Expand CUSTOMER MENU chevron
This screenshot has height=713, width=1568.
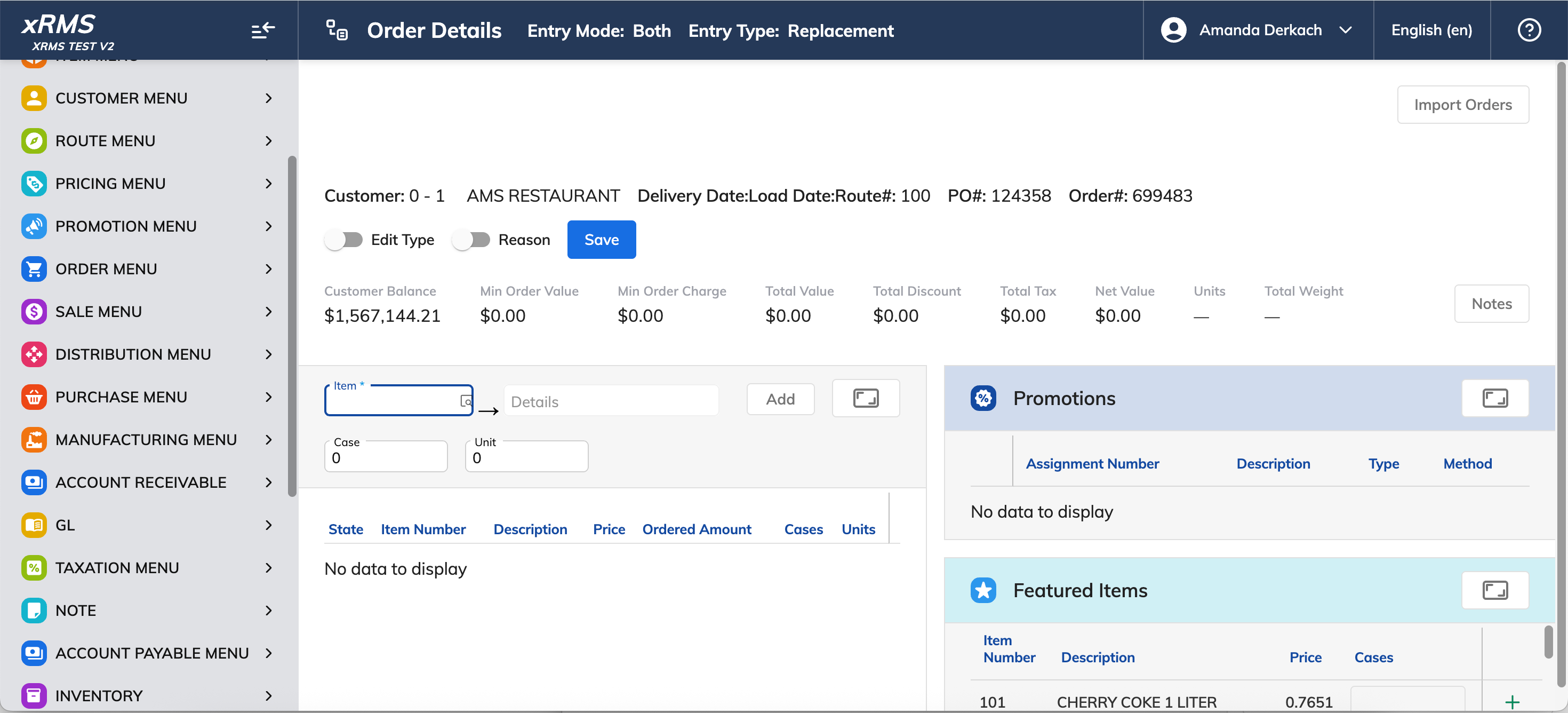[x=268, y=98]
